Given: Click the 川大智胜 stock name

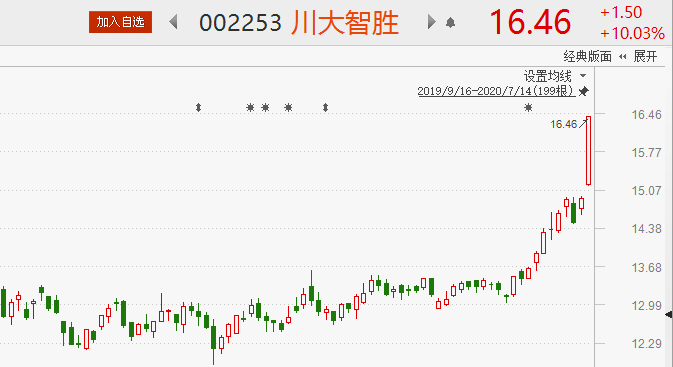Looking at the screenshot, I should tap(345, 22).
